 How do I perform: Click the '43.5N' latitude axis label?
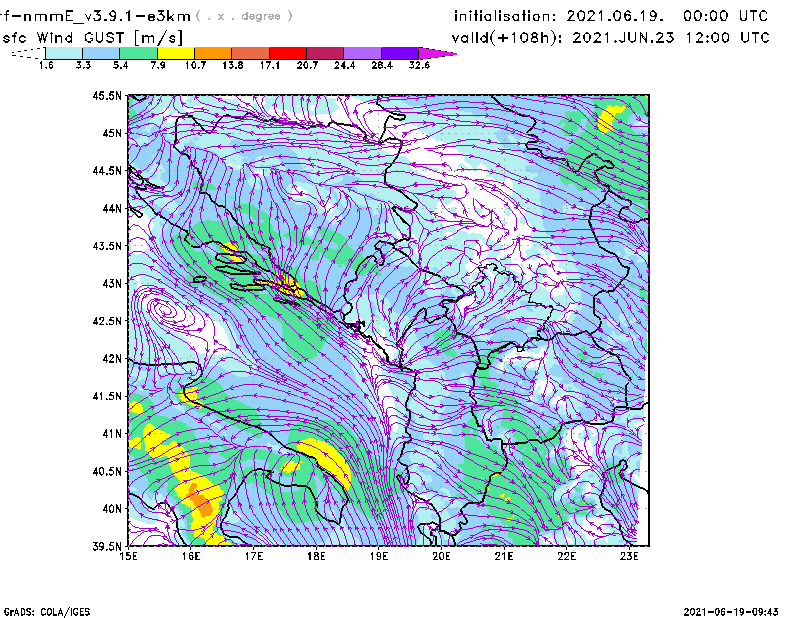(x=107, y=245)
